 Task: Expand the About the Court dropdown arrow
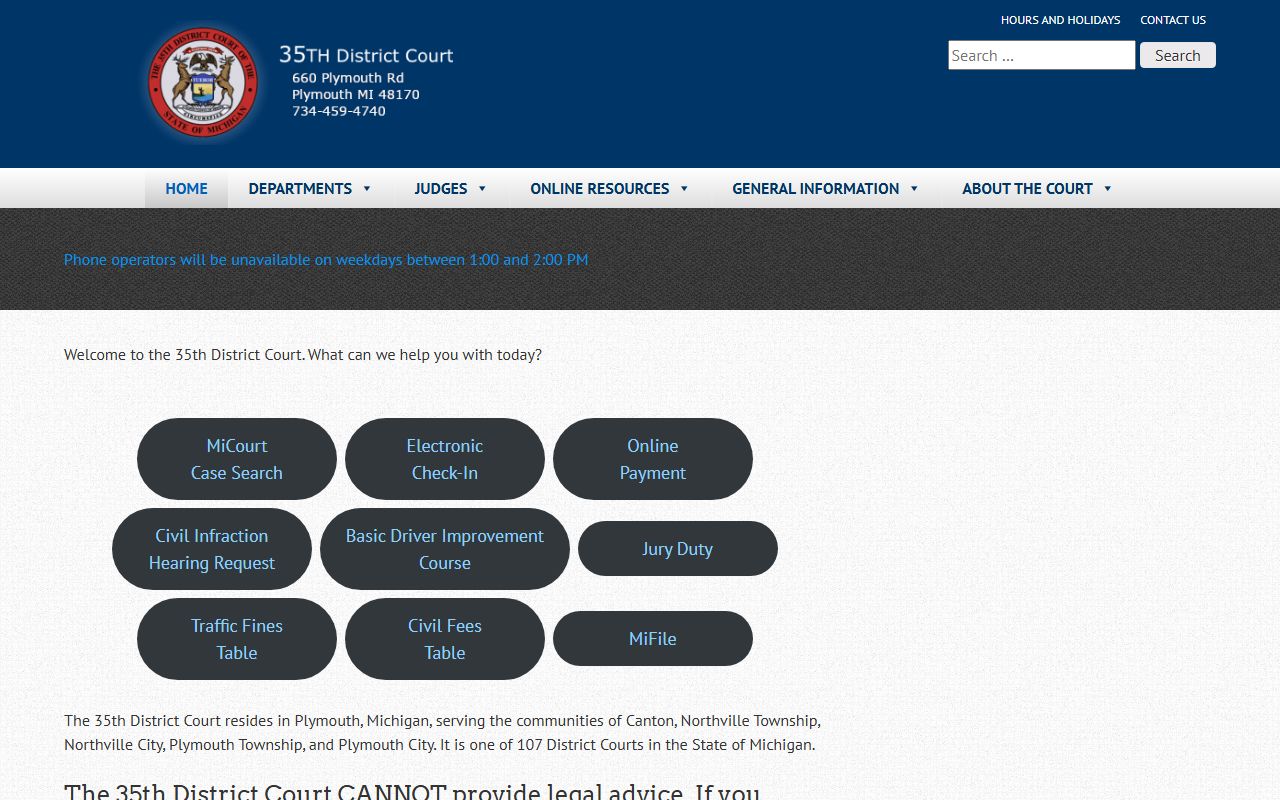tap(1107, 188)
